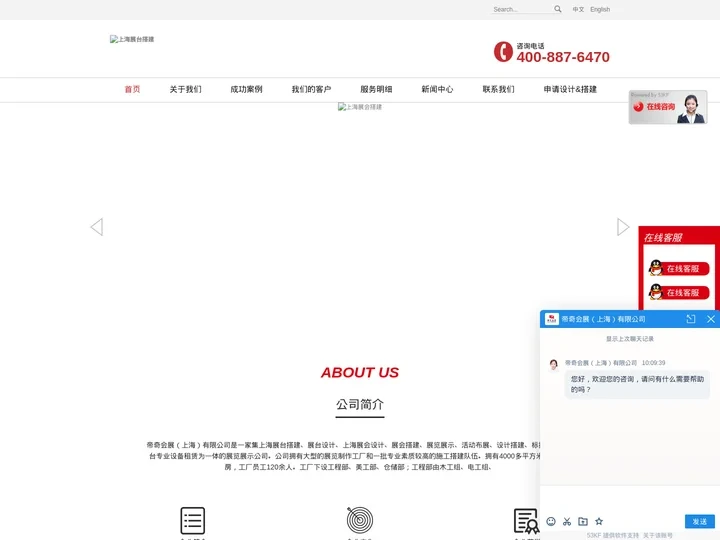
Task: Open the 申请设计&搭建 menu item
Action: click(x=570, y=89)
